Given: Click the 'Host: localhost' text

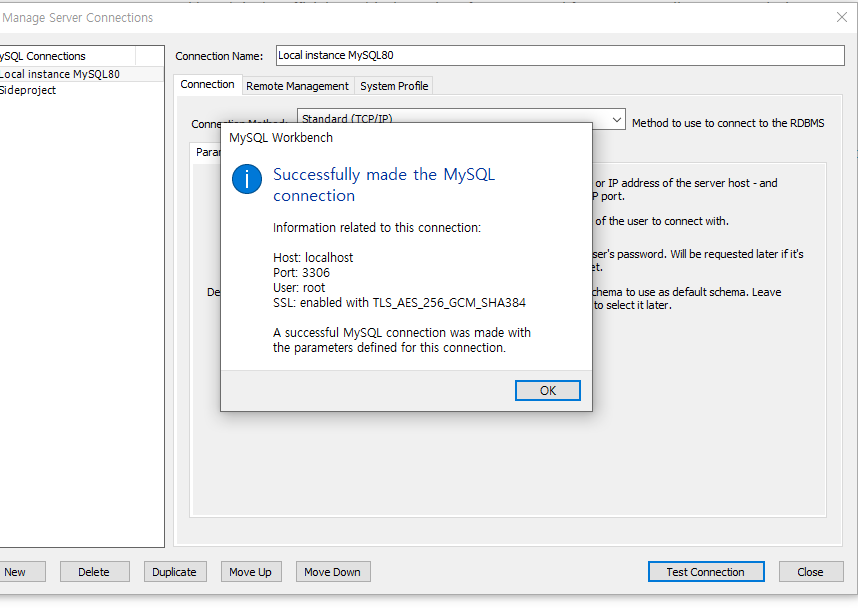Looking at the screenshot, I should click(313, 258).
